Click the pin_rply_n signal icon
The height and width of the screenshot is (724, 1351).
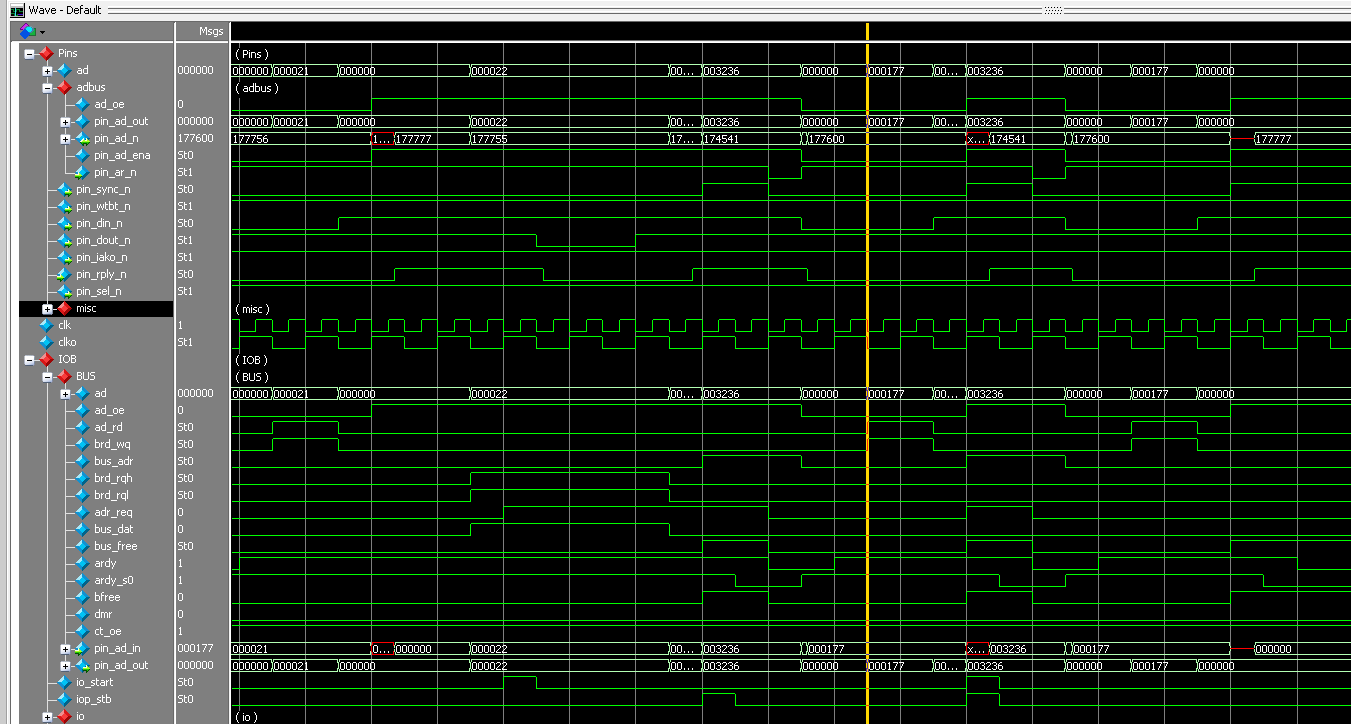coord(64,274)
